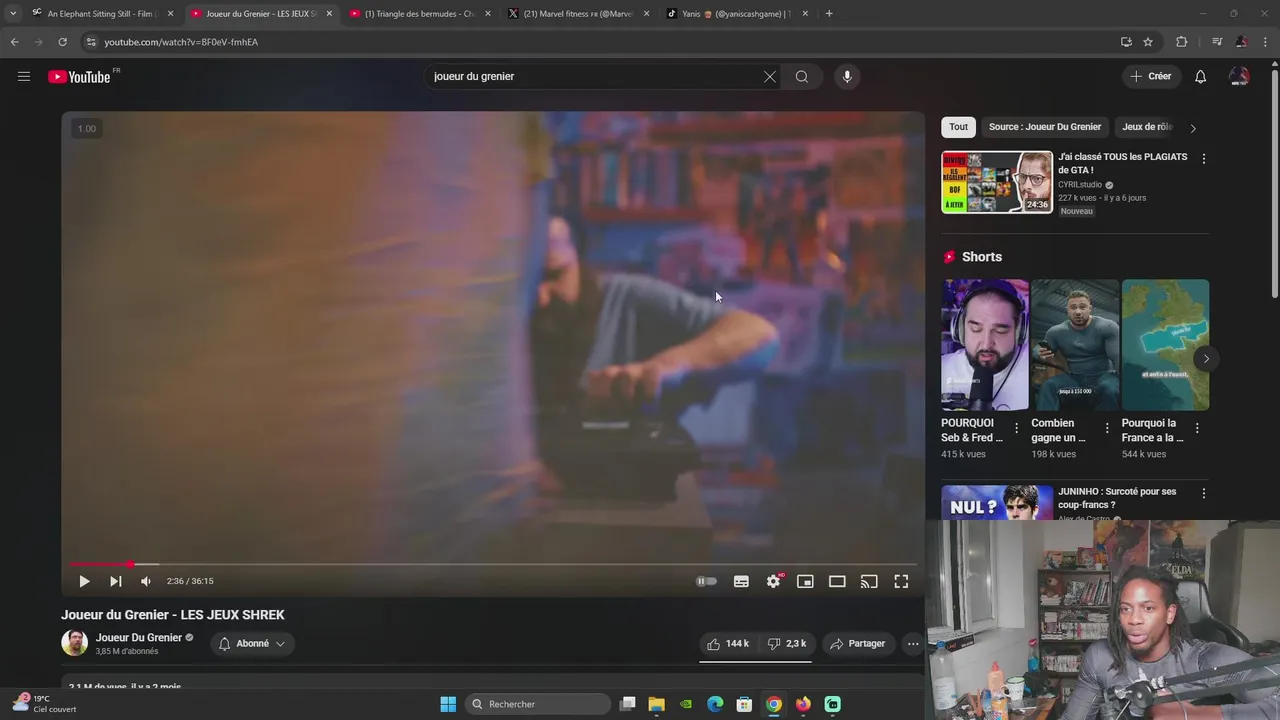The image size is (1280, 720).
Task: Bookmark this page with star
Action: point(1148,42)
